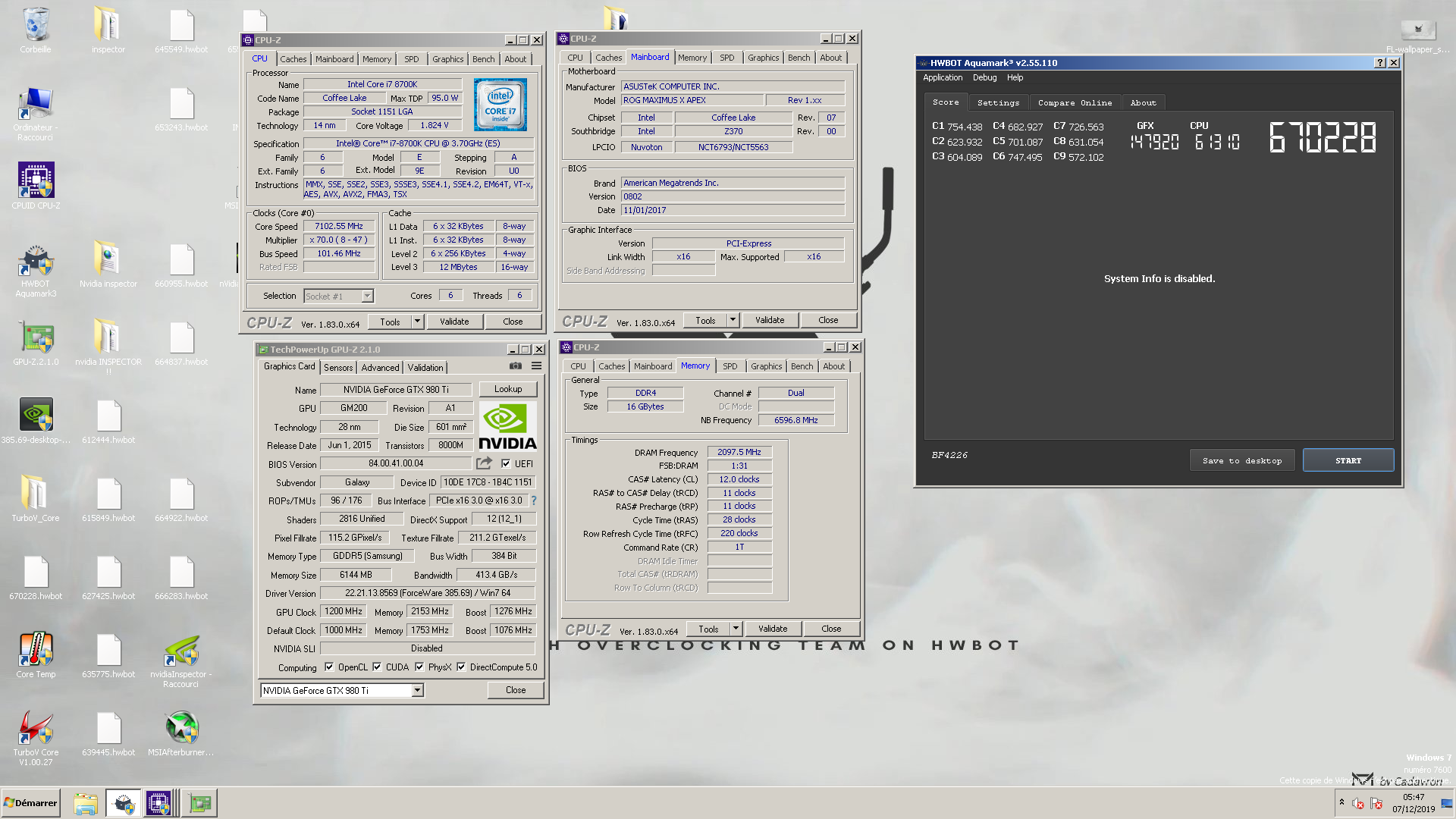Open GPU-Z hamburger menu icon
This screenshot has width=1456, height=819.
536,366
